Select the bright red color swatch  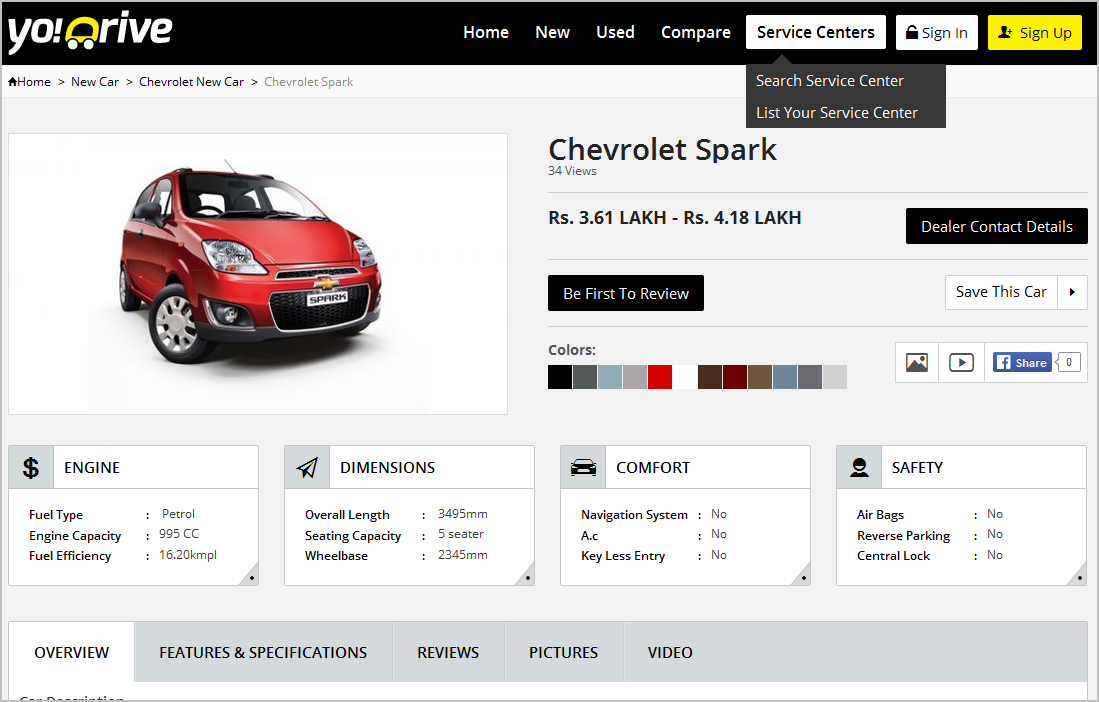click(660, 377)
